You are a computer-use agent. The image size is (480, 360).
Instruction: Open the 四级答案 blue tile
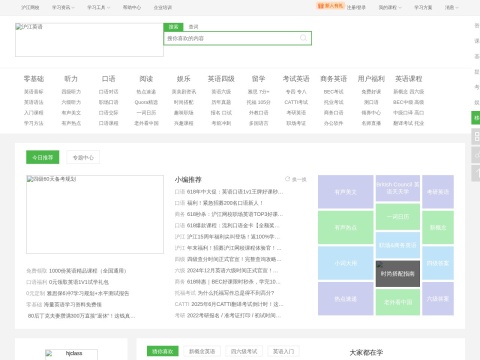438,263
